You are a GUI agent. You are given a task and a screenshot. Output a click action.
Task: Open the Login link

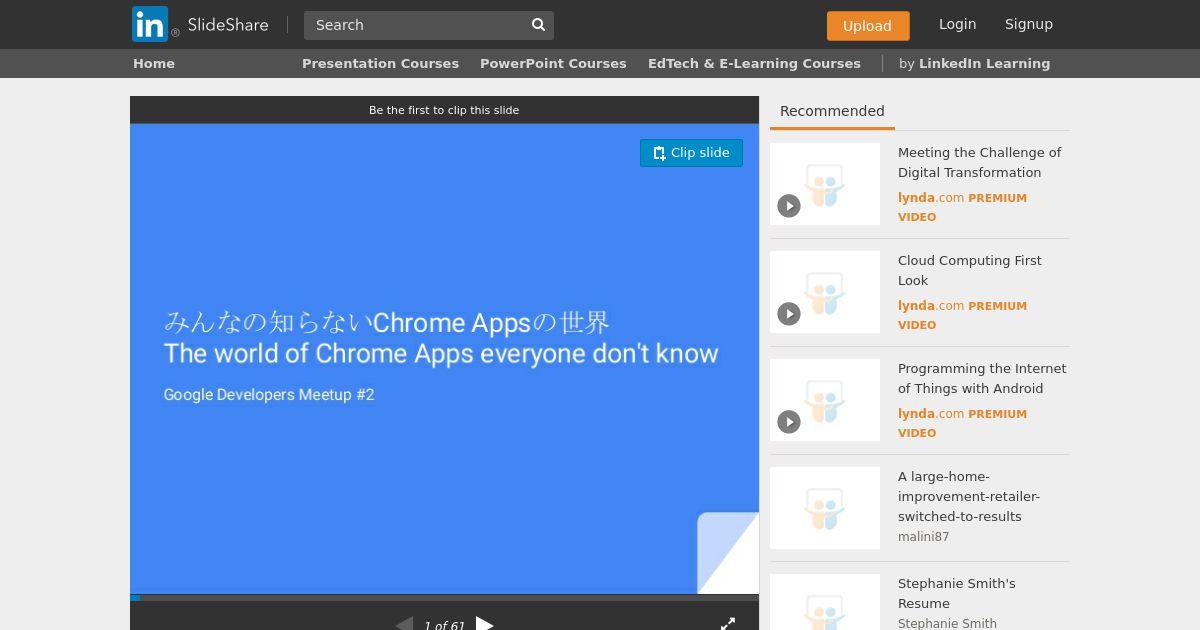[x=957, y=24]
